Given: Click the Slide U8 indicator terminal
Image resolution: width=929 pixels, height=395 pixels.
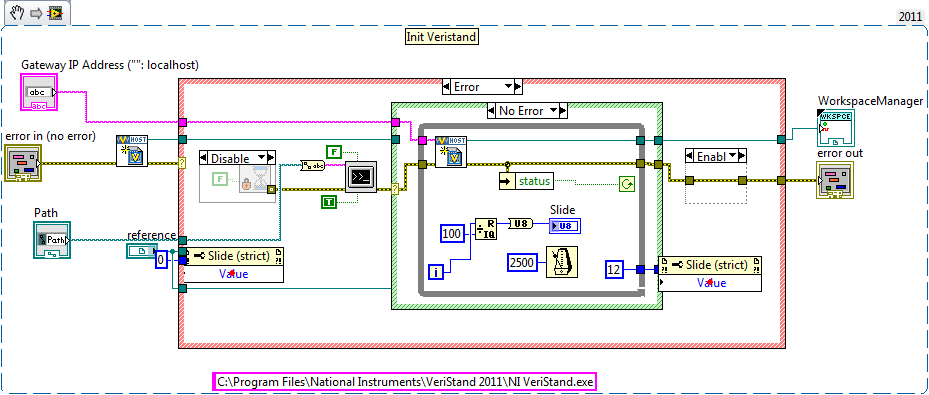Looking at the screenshot, I should [x=565, y=226].
